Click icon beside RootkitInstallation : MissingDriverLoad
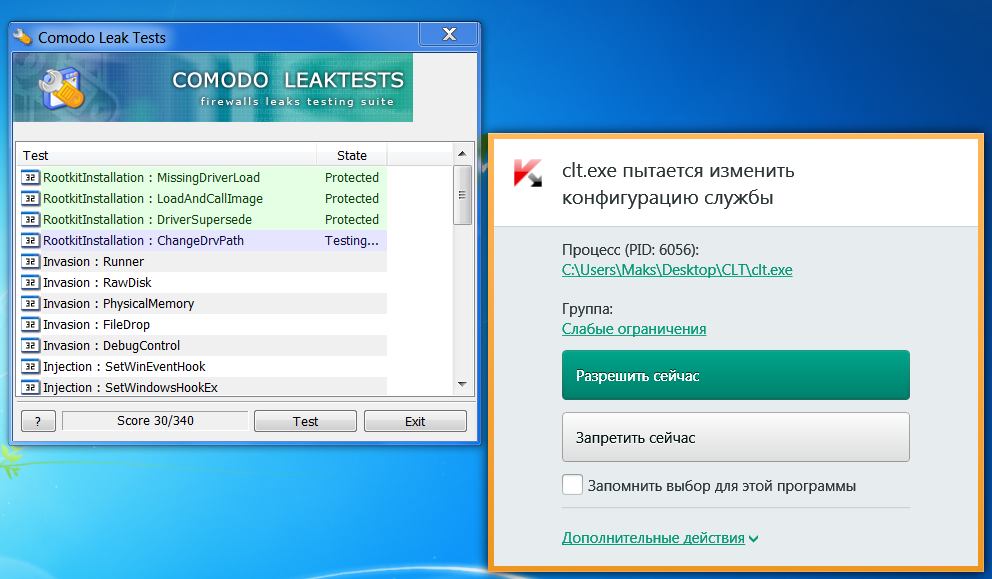The height and width of the screenshot is (579, 992). coord(30,178)
